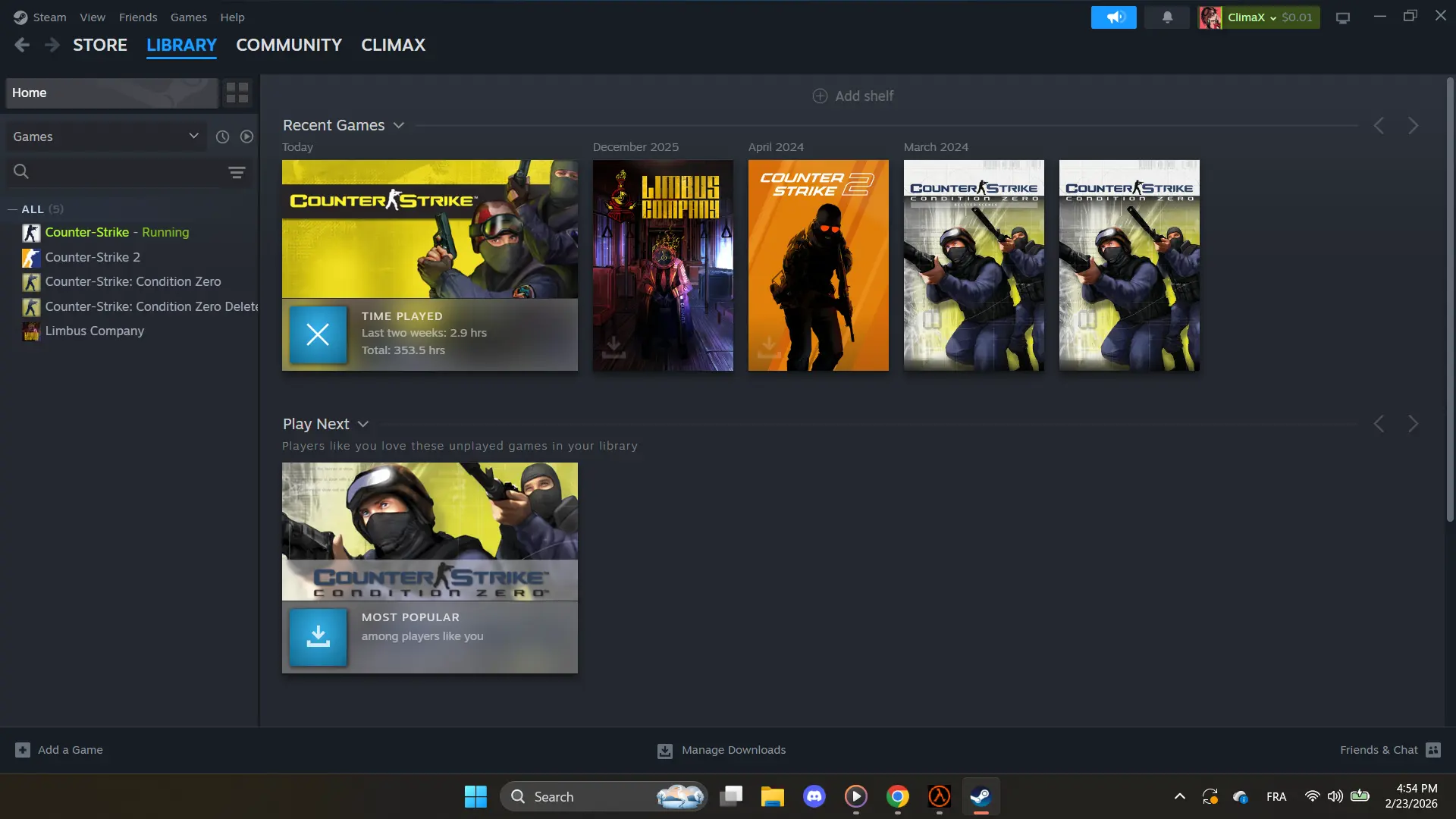Switch to collections grid view icon
This screenshot has width=1456, height=819.
(x=237, y=93)
